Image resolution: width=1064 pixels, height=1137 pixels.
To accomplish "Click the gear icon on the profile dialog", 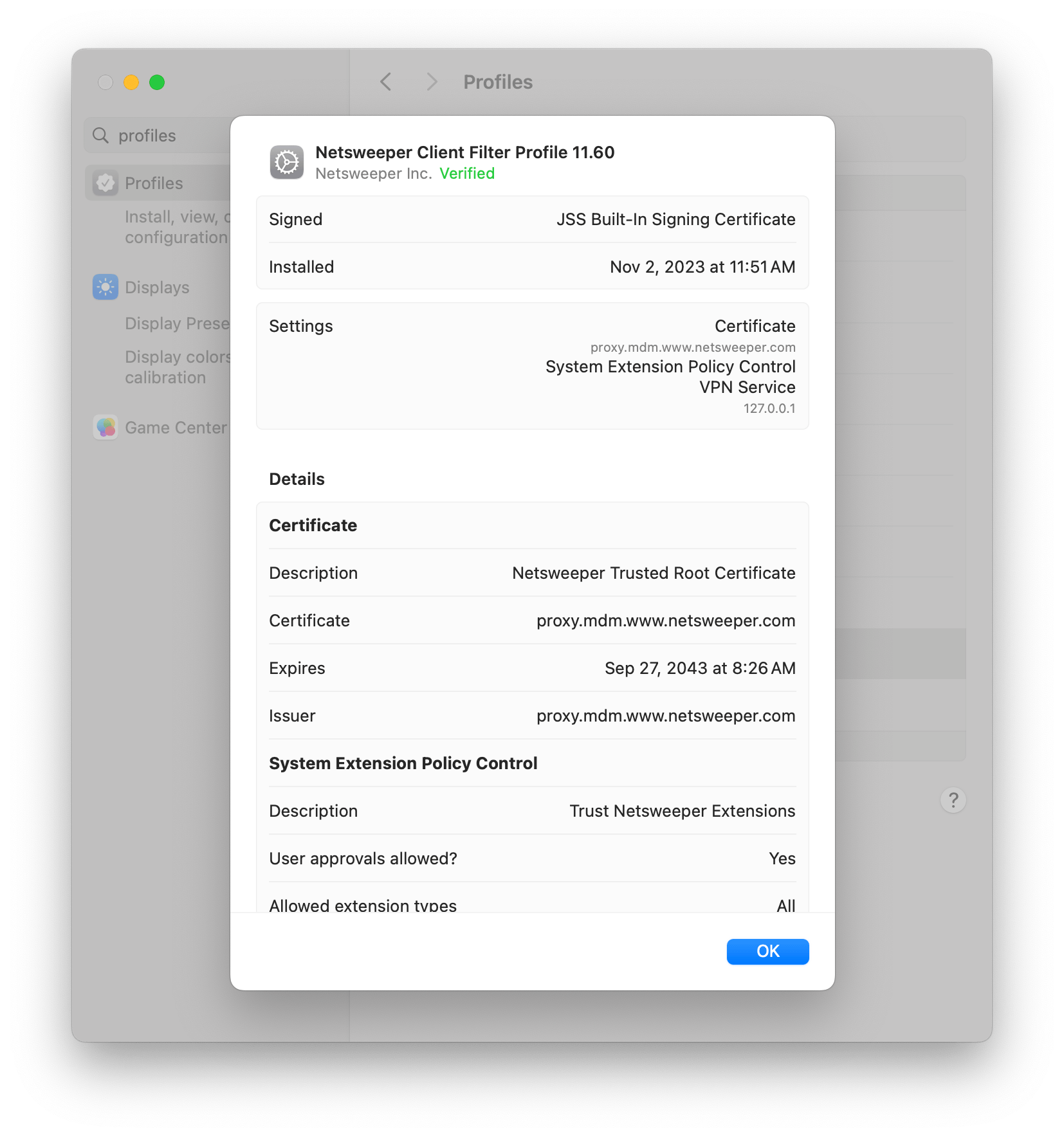I will point(287,162).
